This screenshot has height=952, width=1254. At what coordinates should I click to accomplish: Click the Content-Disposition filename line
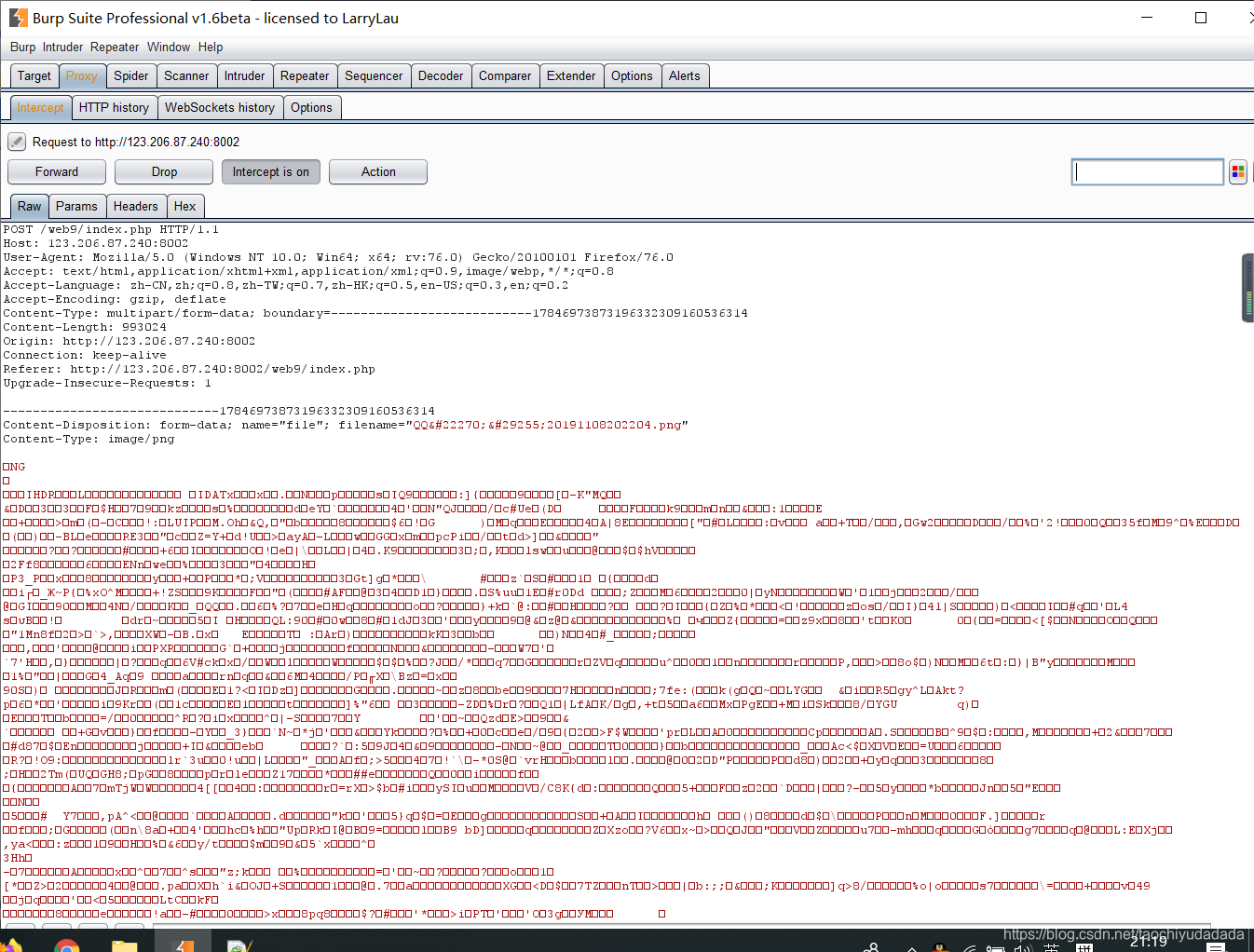[x=346, y=425]
